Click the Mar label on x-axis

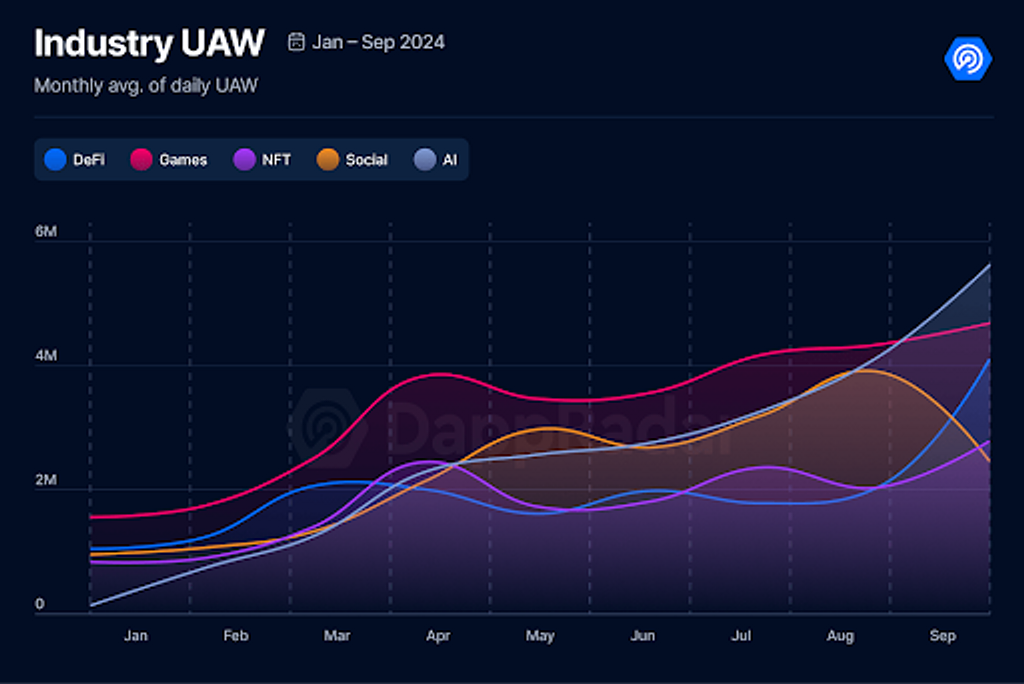337,636
